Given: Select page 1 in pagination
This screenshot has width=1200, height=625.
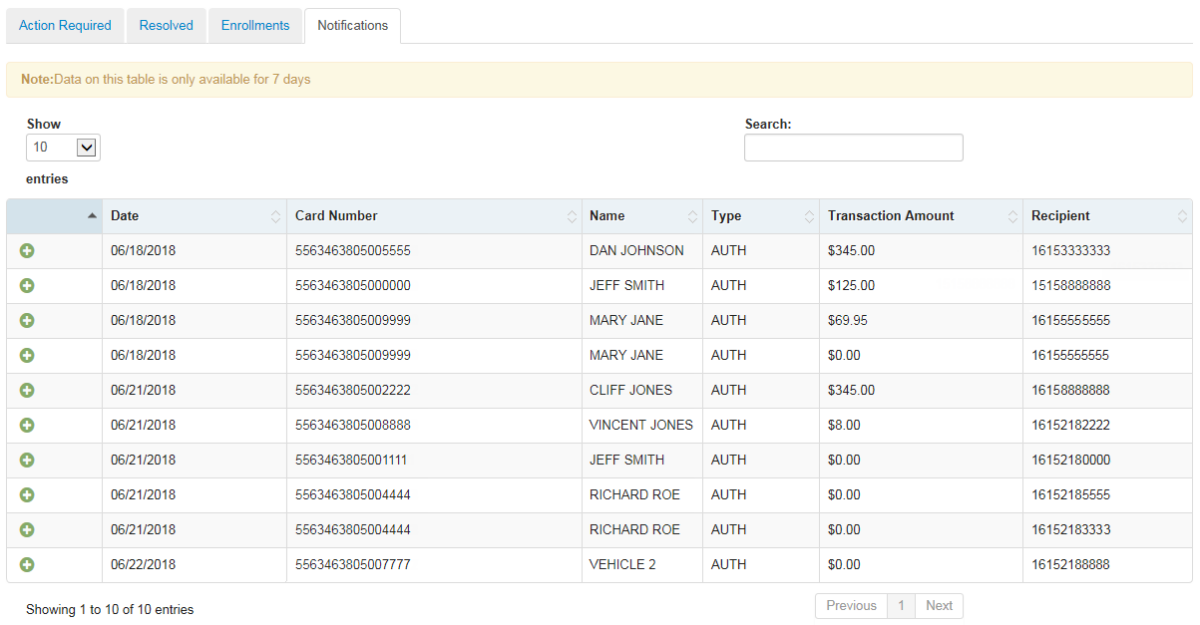Looking at the screenshot, I should pyautogui.click(x=901, y=605).
